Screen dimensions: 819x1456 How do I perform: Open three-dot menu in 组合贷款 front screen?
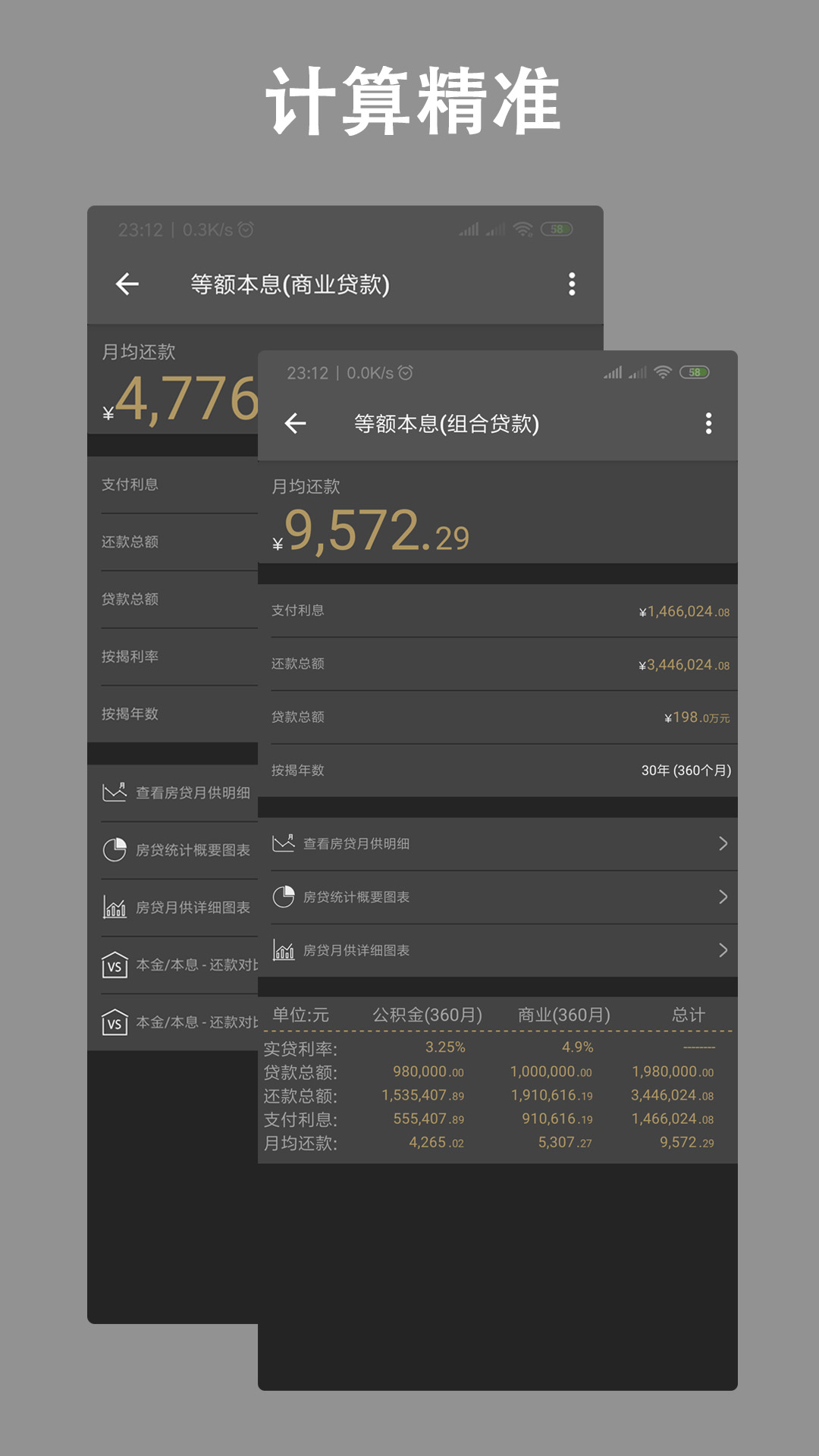coord(708,423)
